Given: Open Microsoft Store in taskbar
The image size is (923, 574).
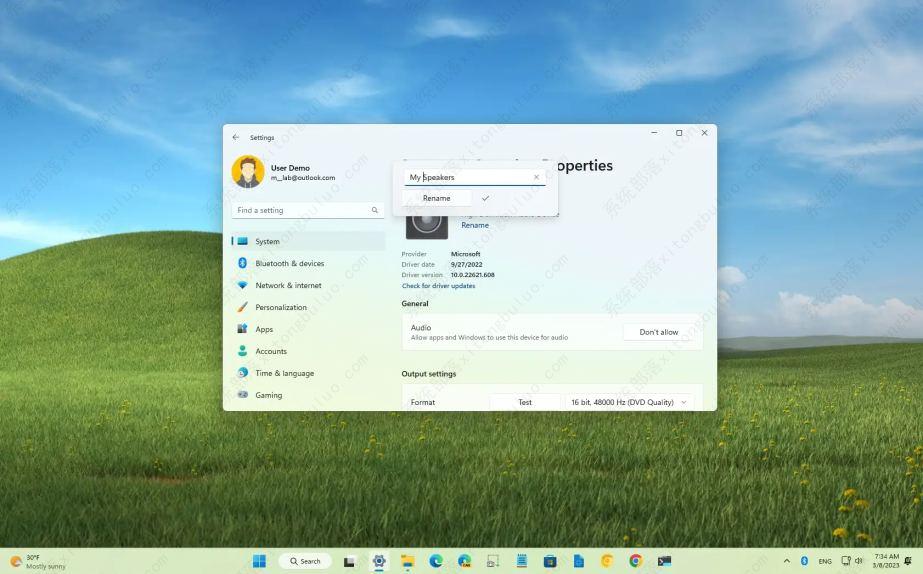Looking at the screenshot, I should click(550, 561).
